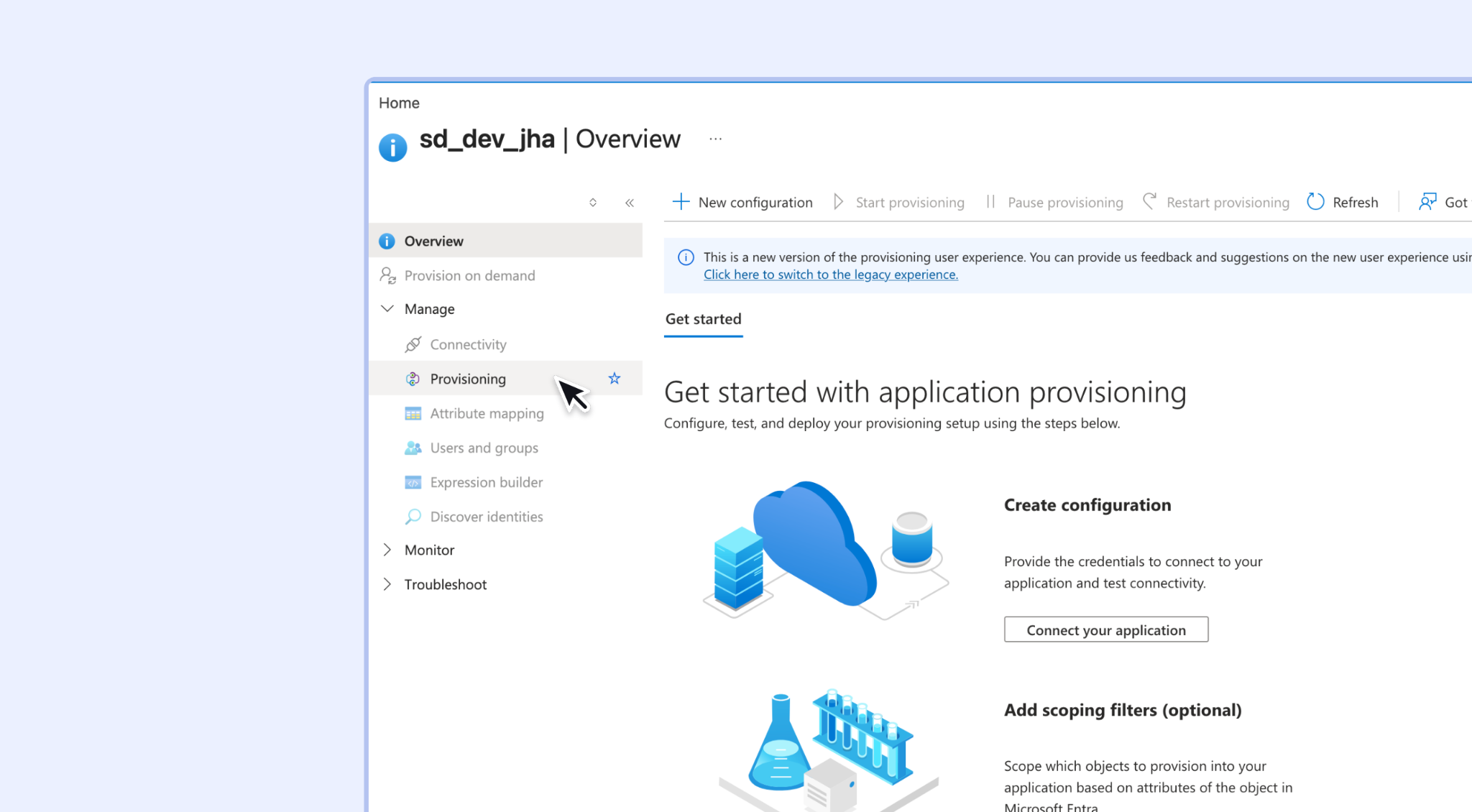
Task: Click Connect your application button
Action: click(x=1105, y=629)
